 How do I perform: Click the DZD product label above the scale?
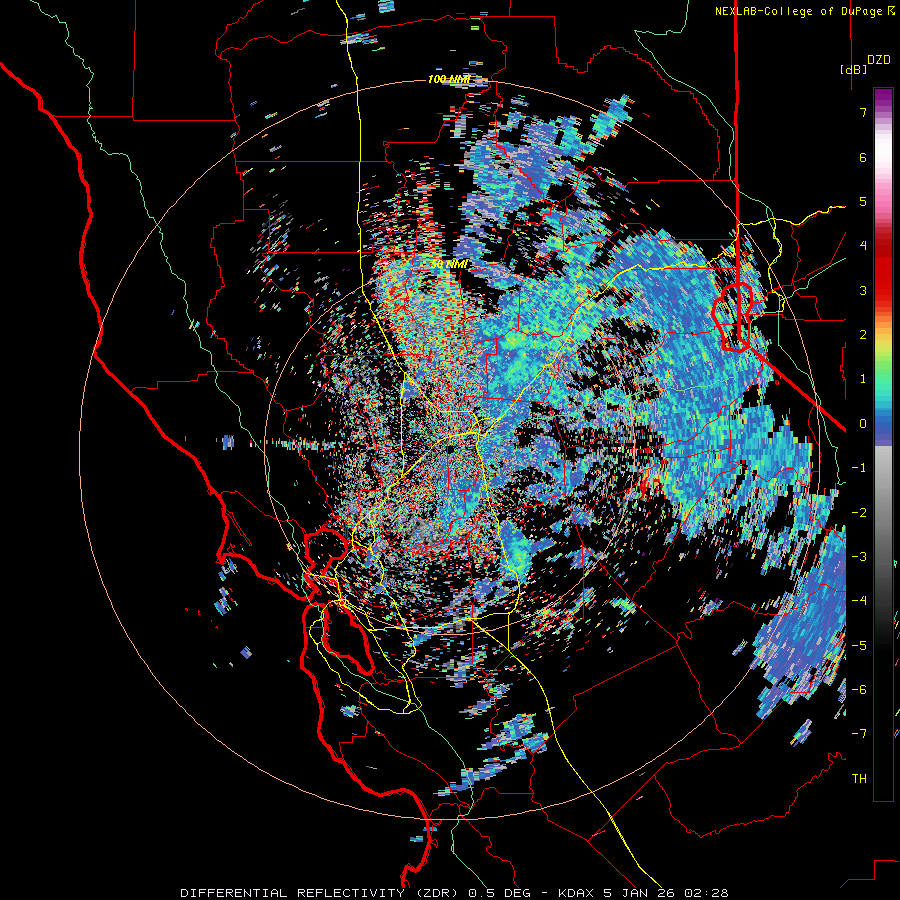tap(879, 60)
